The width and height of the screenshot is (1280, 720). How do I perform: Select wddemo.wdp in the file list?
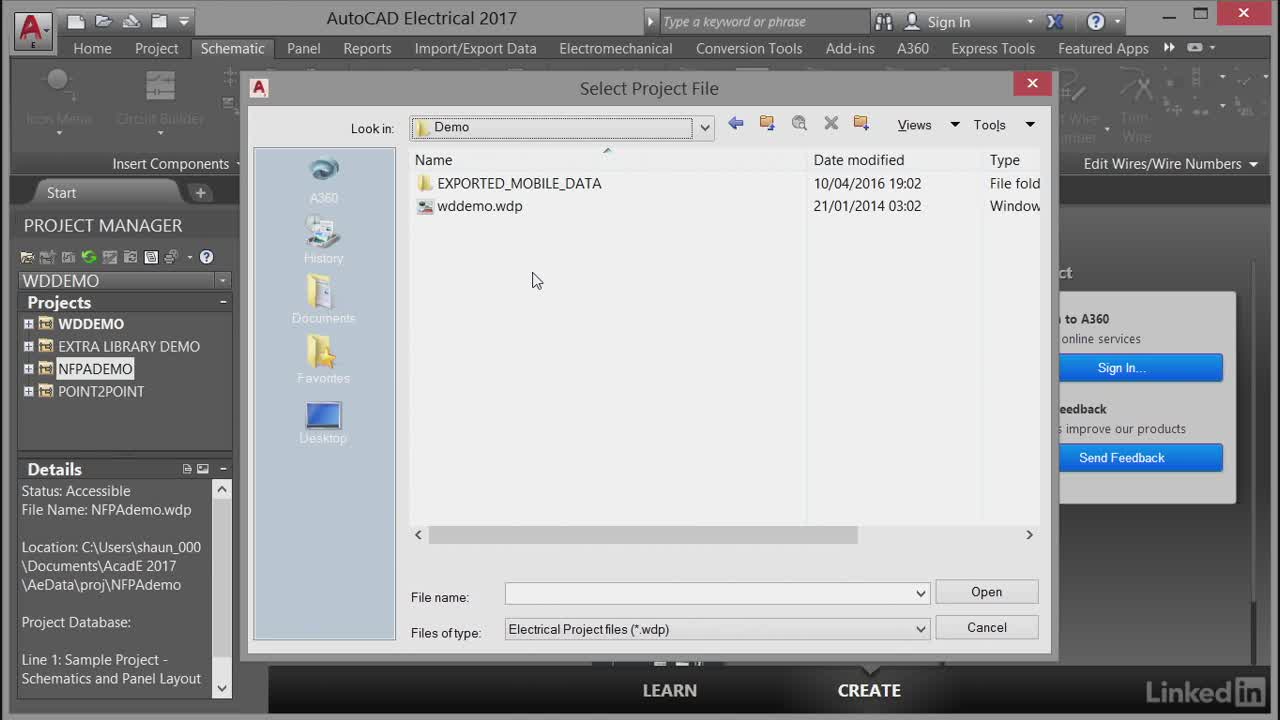pos(480,206)
